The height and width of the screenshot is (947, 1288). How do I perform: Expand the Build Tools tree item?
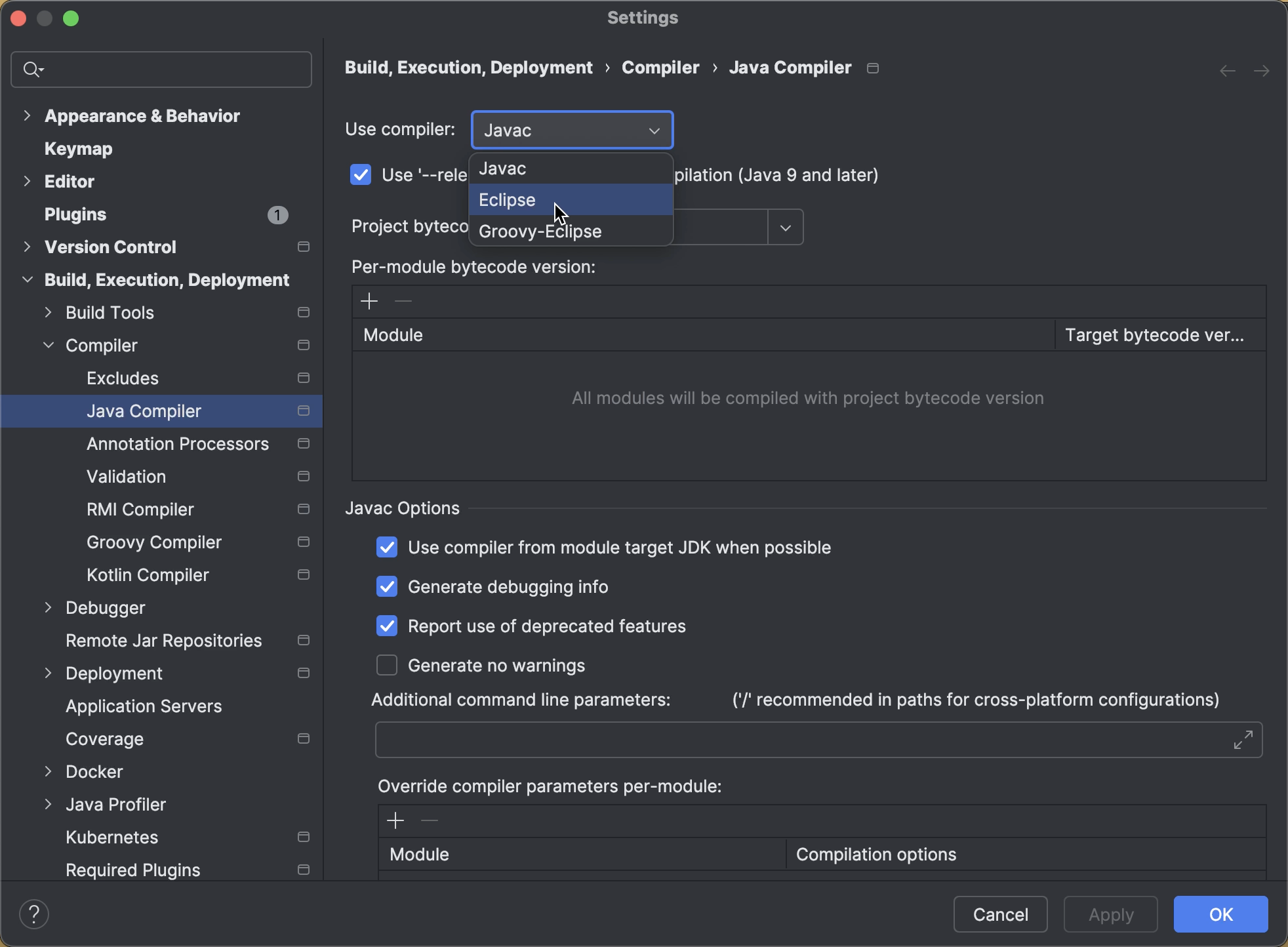[48, 313]
